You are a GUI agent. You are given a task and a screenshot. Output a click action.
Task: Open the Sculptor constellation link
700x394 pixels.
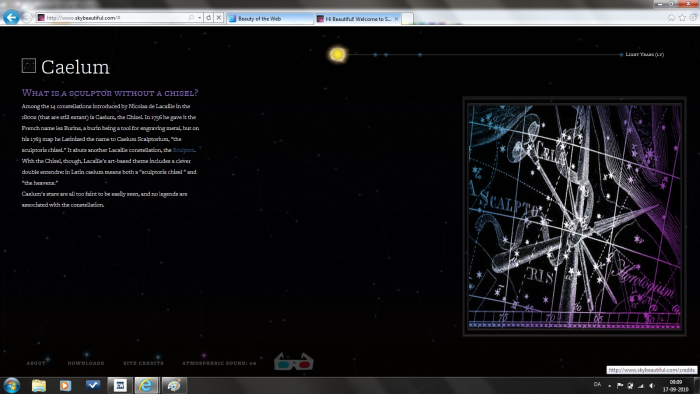[183, 150]
